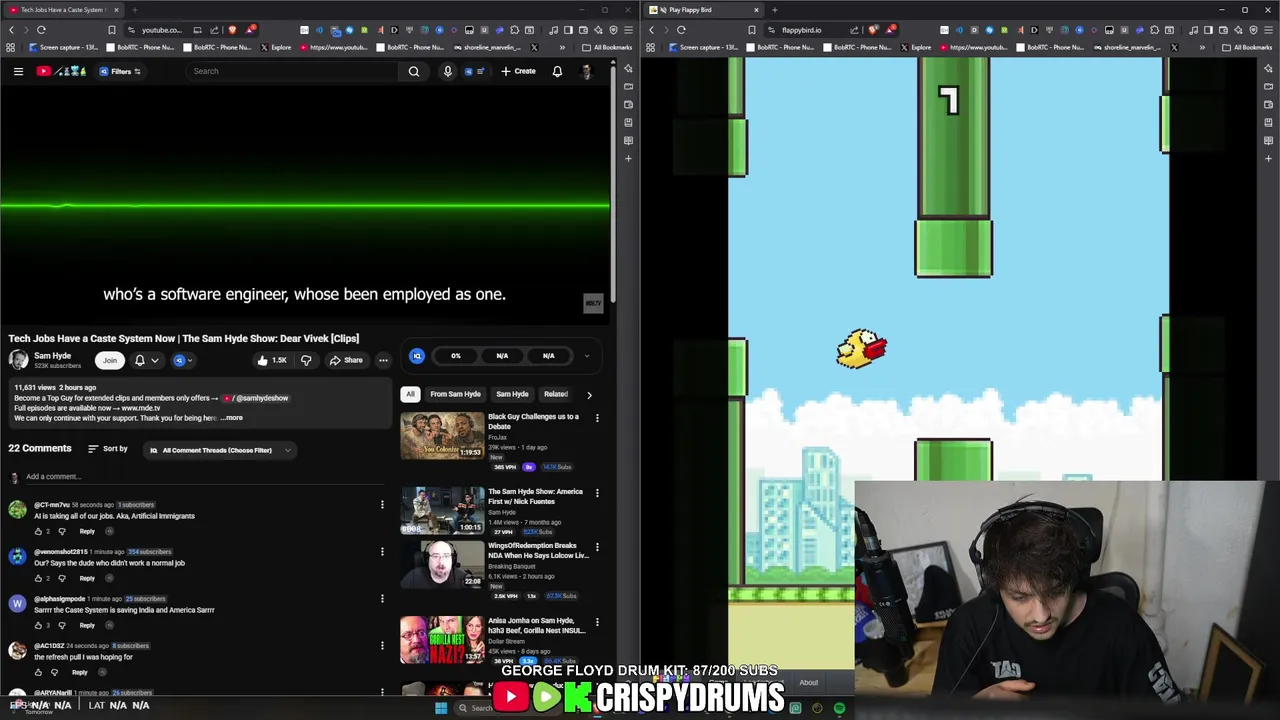Open the video's more actions ellipsis
The image size is (1280, 720).
383,360
